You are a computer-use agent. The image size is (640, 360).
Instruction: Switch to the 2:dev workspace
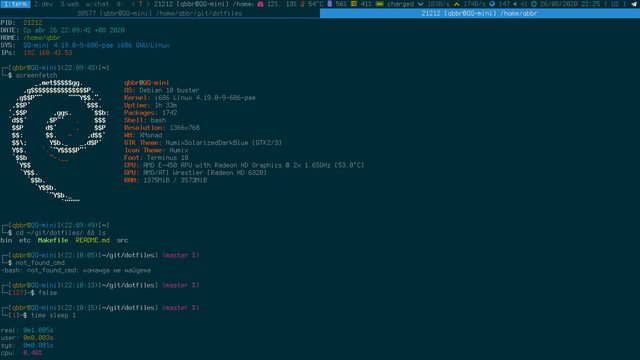pyautogui.click(x=43, y=4)
